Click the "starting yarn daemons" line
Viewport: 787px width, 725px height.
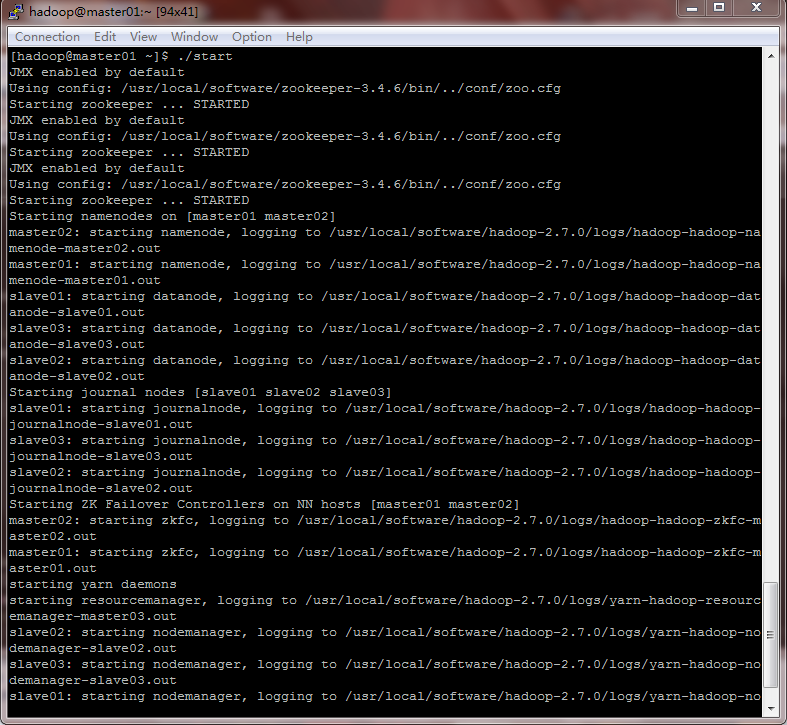coord(93,584)
